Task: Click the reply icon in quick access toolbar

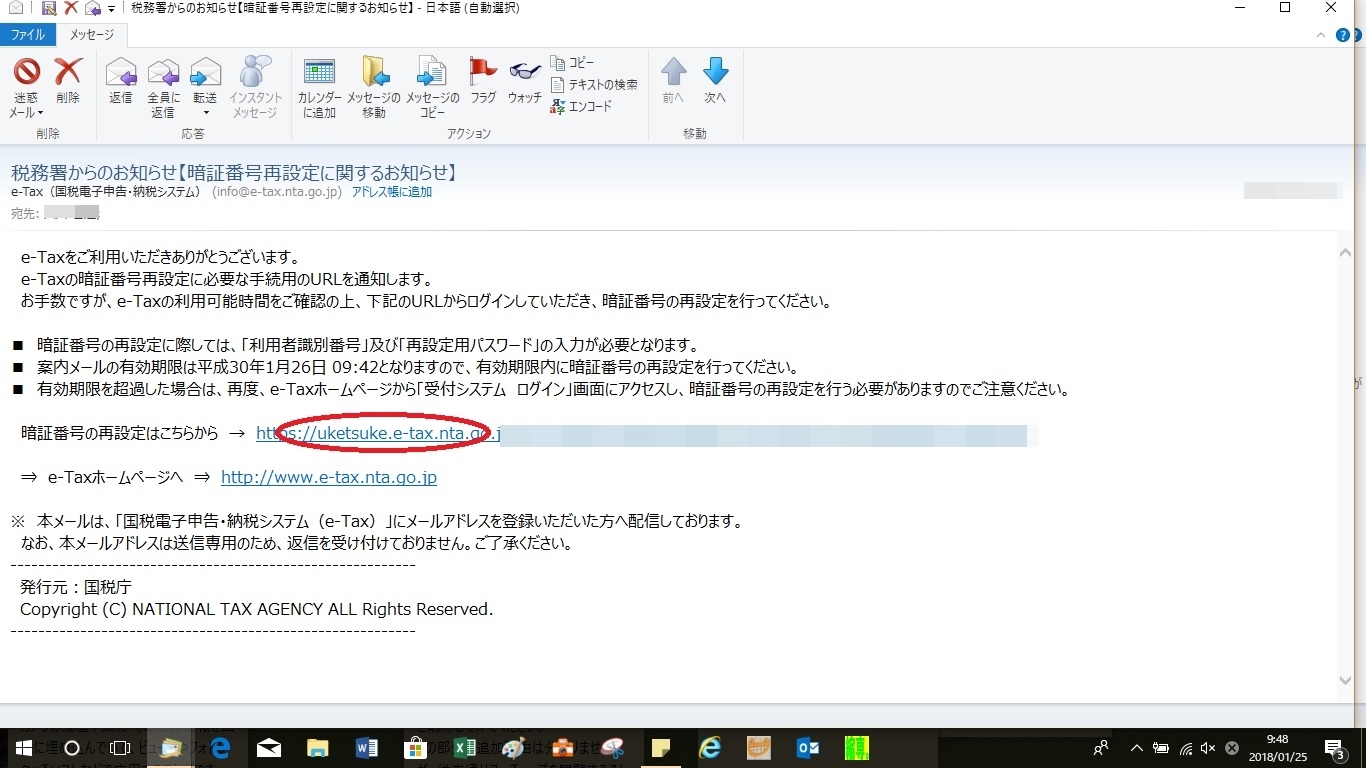Action: point(92,8)
